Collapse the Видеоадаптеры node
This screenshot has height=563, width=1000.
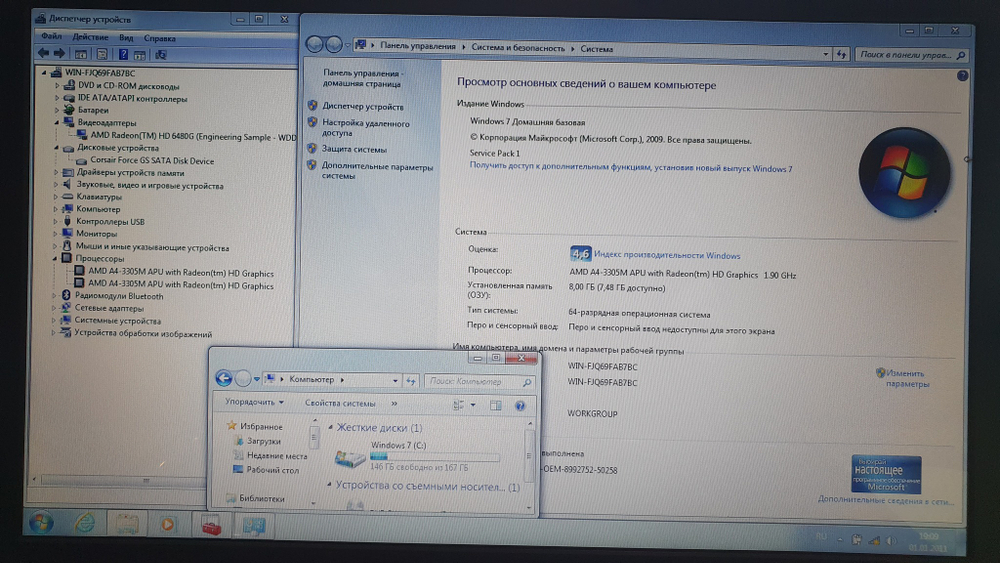coord(57,122)
